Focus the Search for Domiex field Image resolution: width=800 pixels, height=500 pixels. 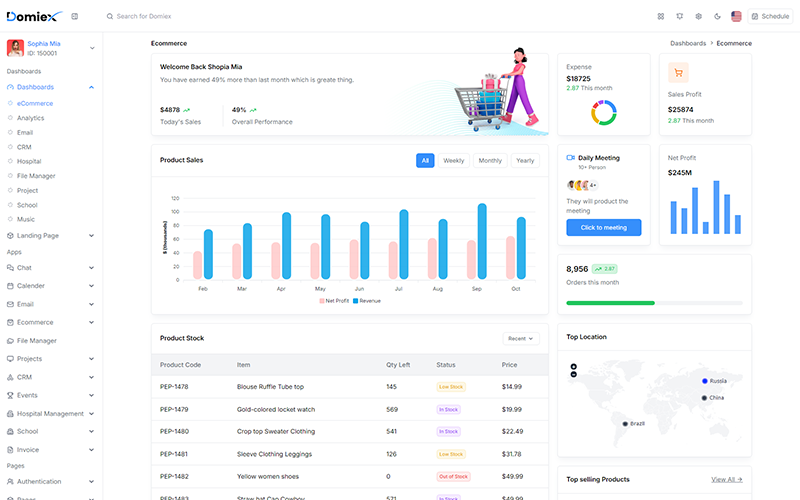point(144,16)
